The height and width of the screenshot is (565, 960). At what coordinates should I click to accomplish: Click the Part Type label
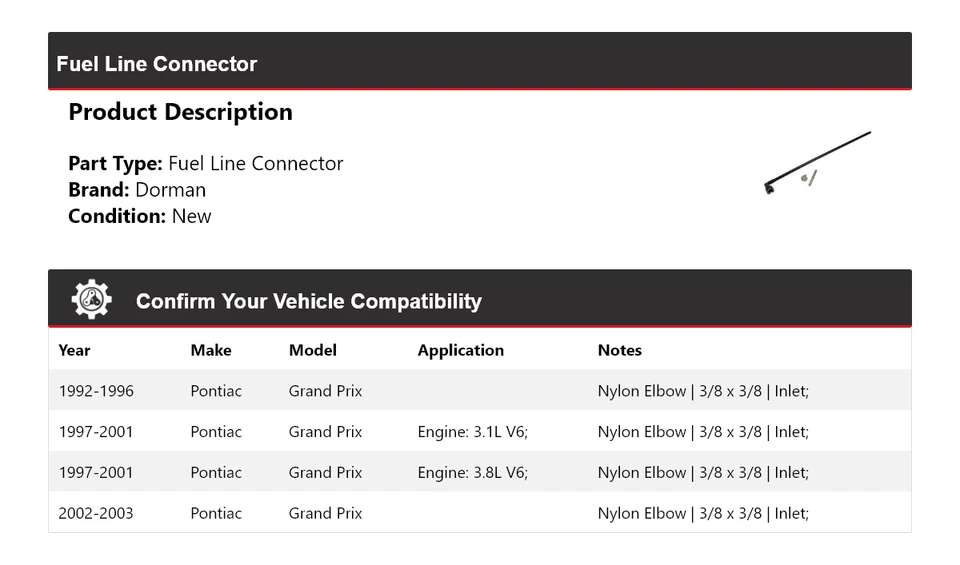(x=115, y=164)
